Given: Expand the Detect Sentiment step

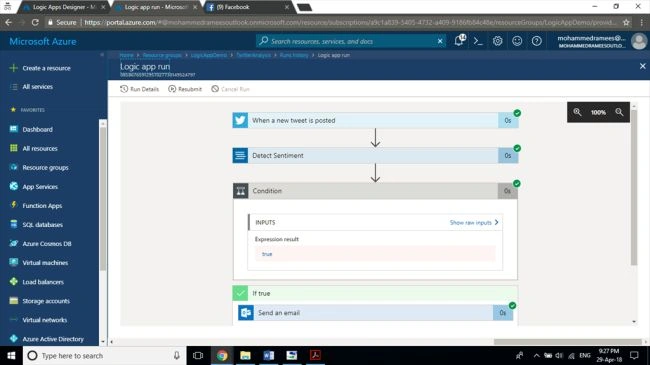Looking at the screenshot, I should pyautogui.click(x=375, y=156).
